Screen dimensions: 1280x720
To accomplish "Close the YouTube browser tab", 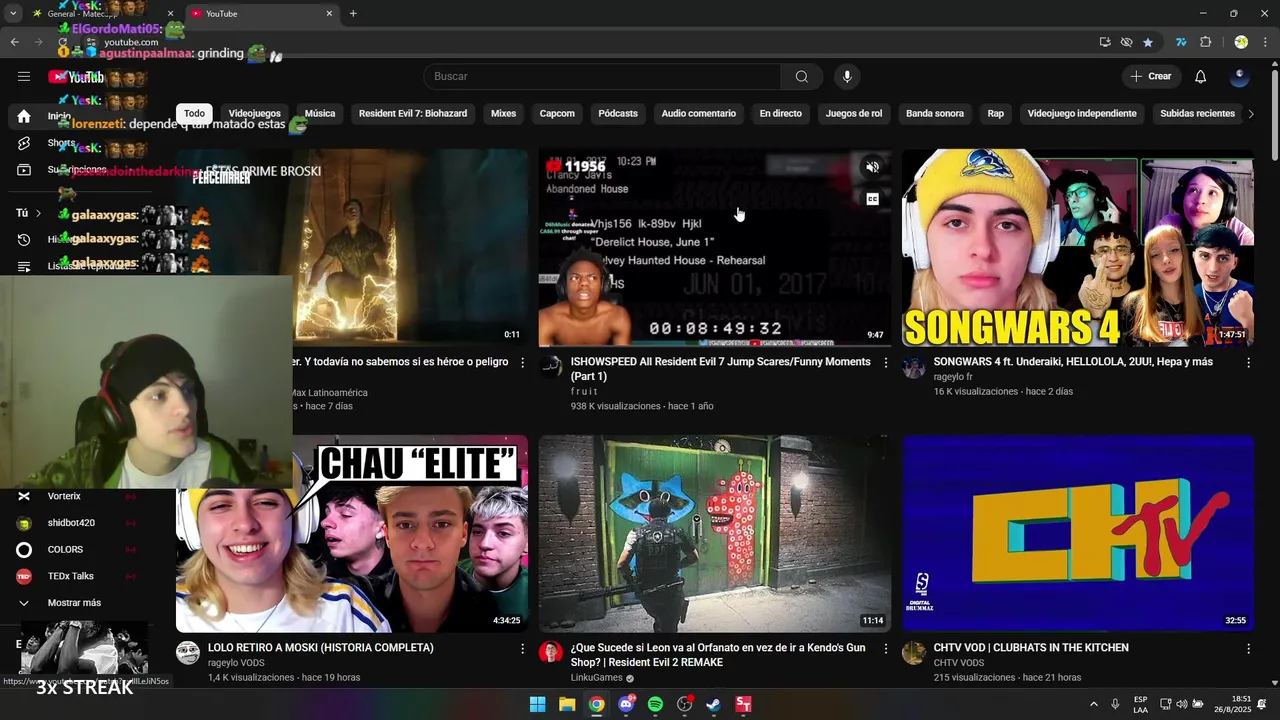I will click(329, 14).
